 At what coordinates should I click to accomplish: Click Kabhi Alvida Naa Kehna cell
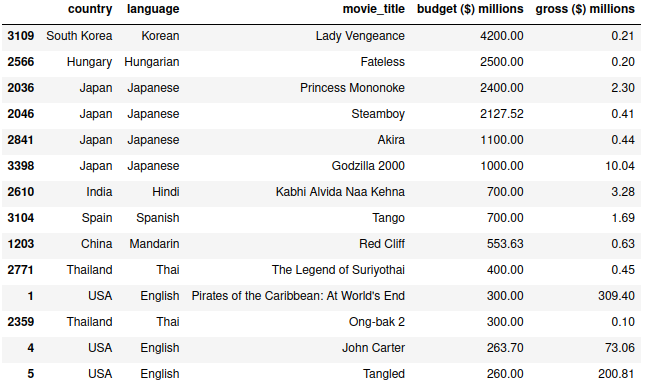click(340, 192)
